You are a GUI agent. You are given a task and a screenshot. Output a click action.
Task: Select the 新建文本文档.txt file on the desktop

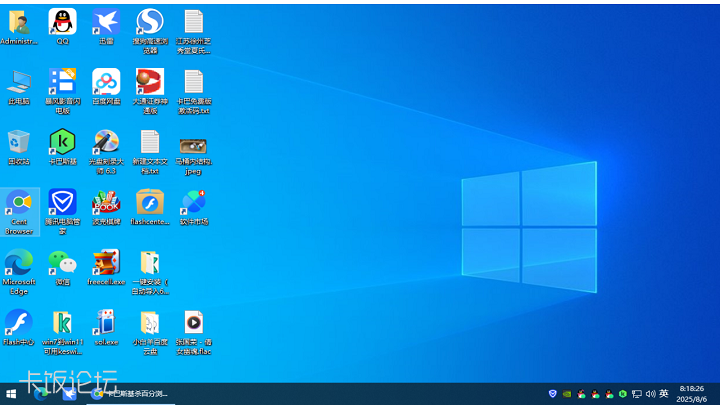tap(150, 152)
